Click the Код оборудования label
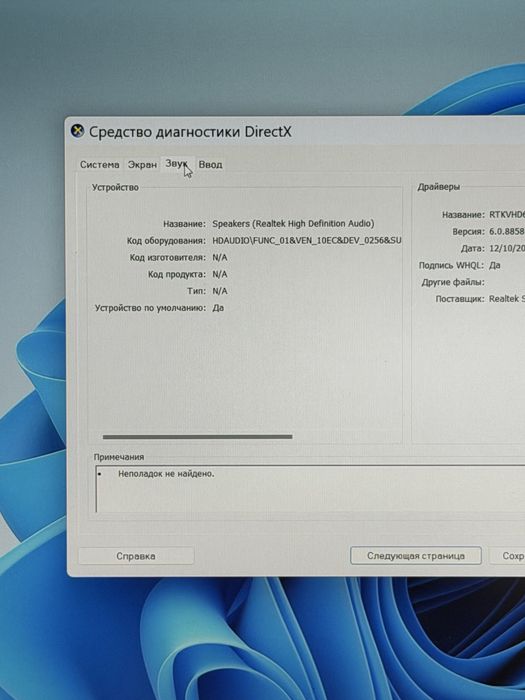Screen dimensions: 525x700 point(166,241)
